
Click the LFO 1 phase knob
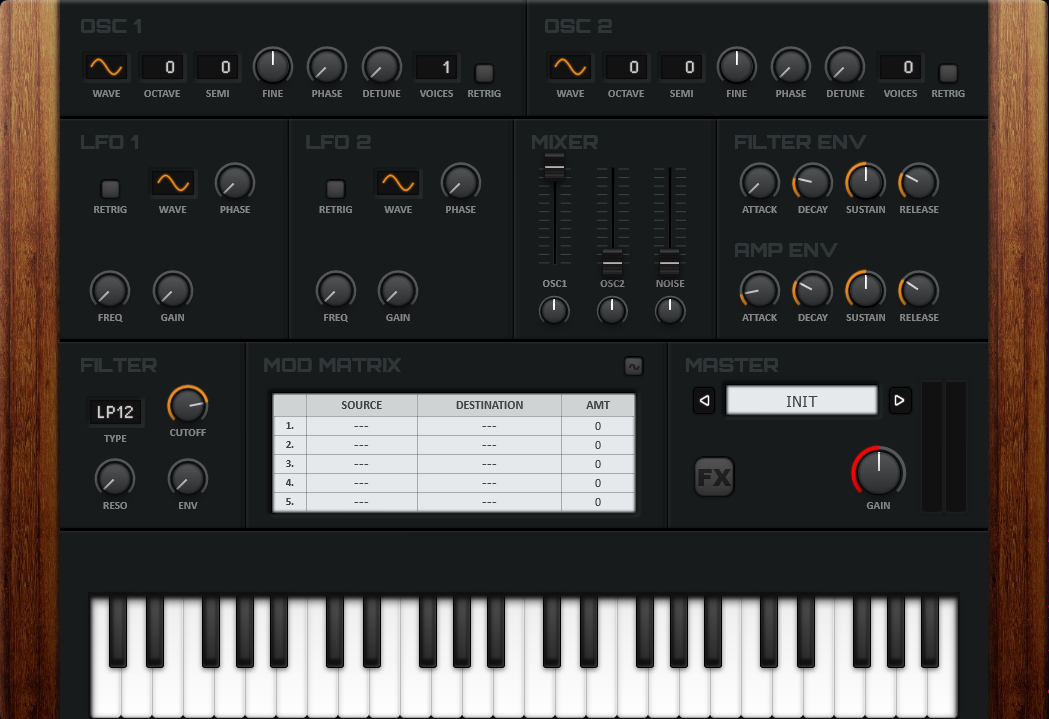coord(235,183)
